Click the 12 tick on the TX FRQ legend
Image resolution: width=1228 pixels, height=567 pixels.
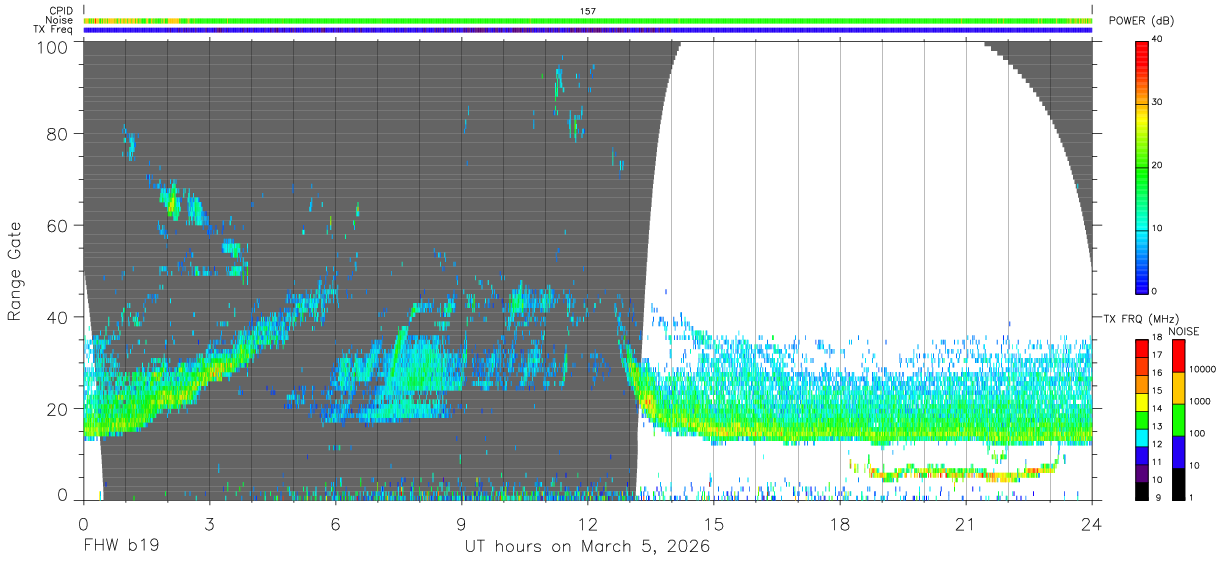tap(1157, 444)
